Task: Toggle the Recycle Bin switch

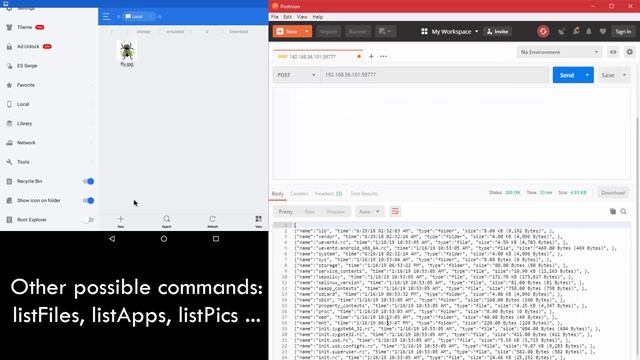Action: click(x=88, y=181)
